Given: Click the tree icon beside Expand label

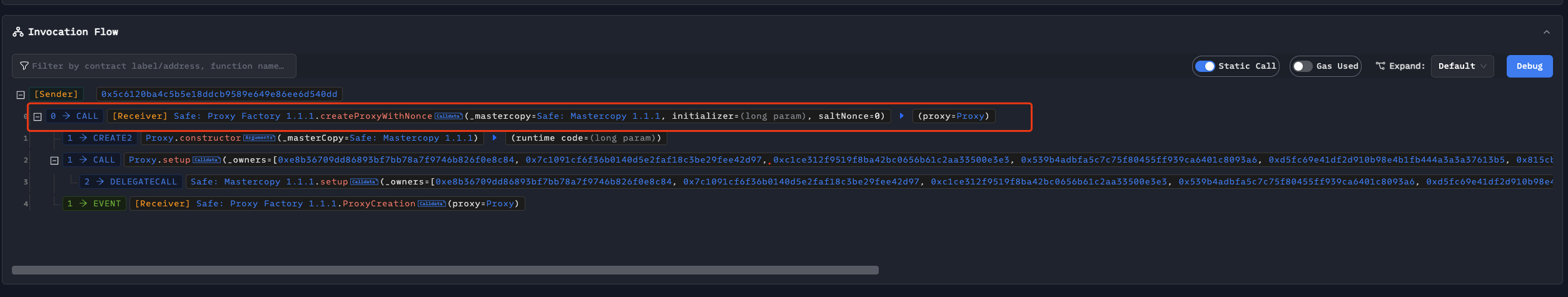Looking at the screenshot, I should 1380,66.
